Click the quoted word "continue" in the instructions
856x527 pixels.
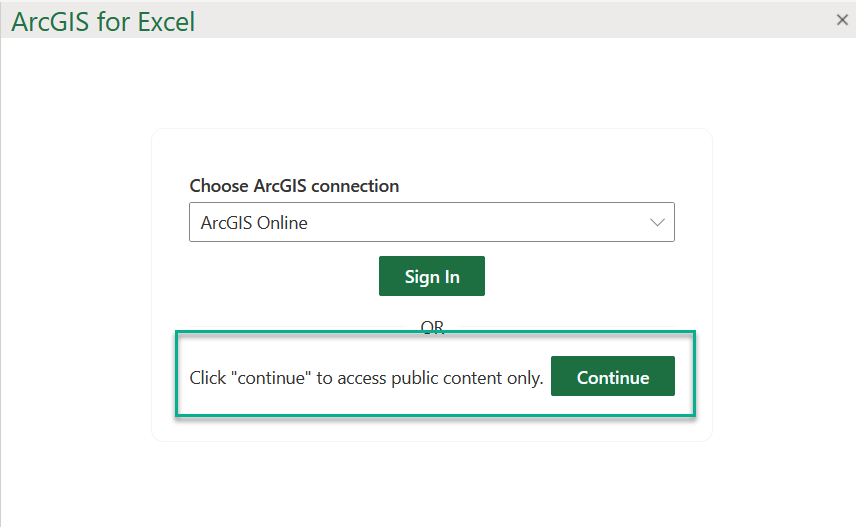267,378
